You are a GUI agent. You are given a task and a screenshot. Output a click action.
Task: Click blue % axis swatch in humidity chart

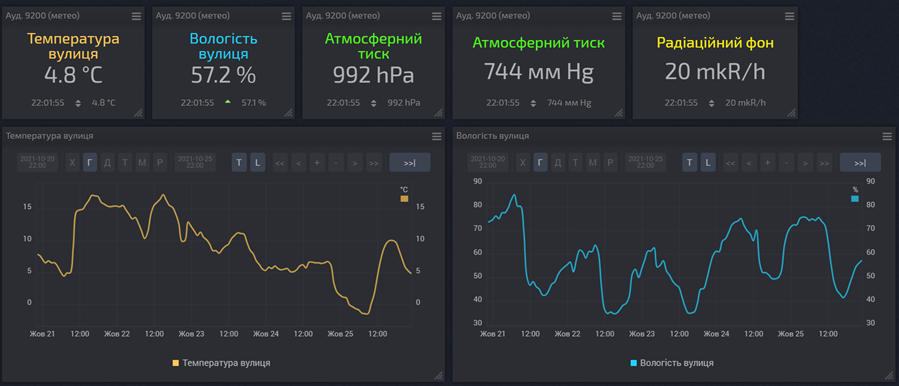click(x=855, y=198)
